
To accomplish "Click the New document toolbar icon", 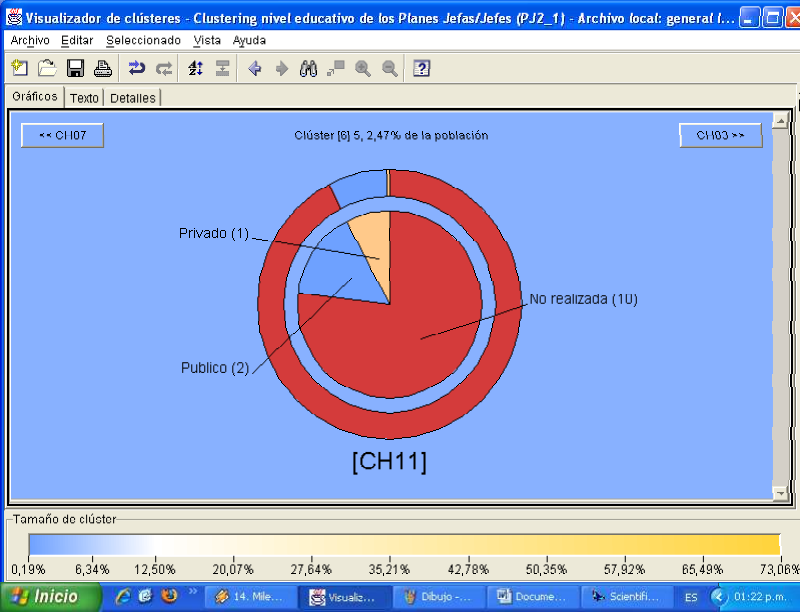I will pos(19,68).
